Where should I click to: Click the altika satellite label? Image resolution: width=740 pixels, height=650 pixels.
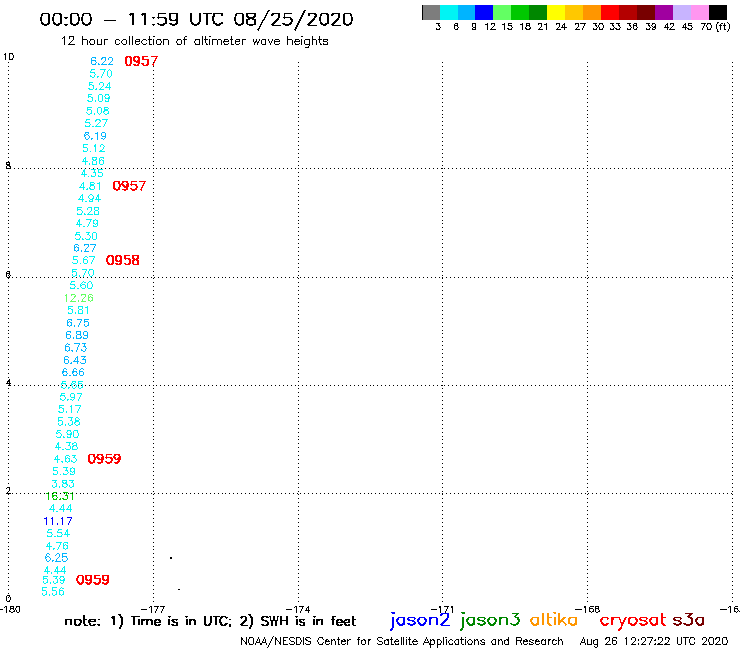pyautogui.click(x=553, y=620)
